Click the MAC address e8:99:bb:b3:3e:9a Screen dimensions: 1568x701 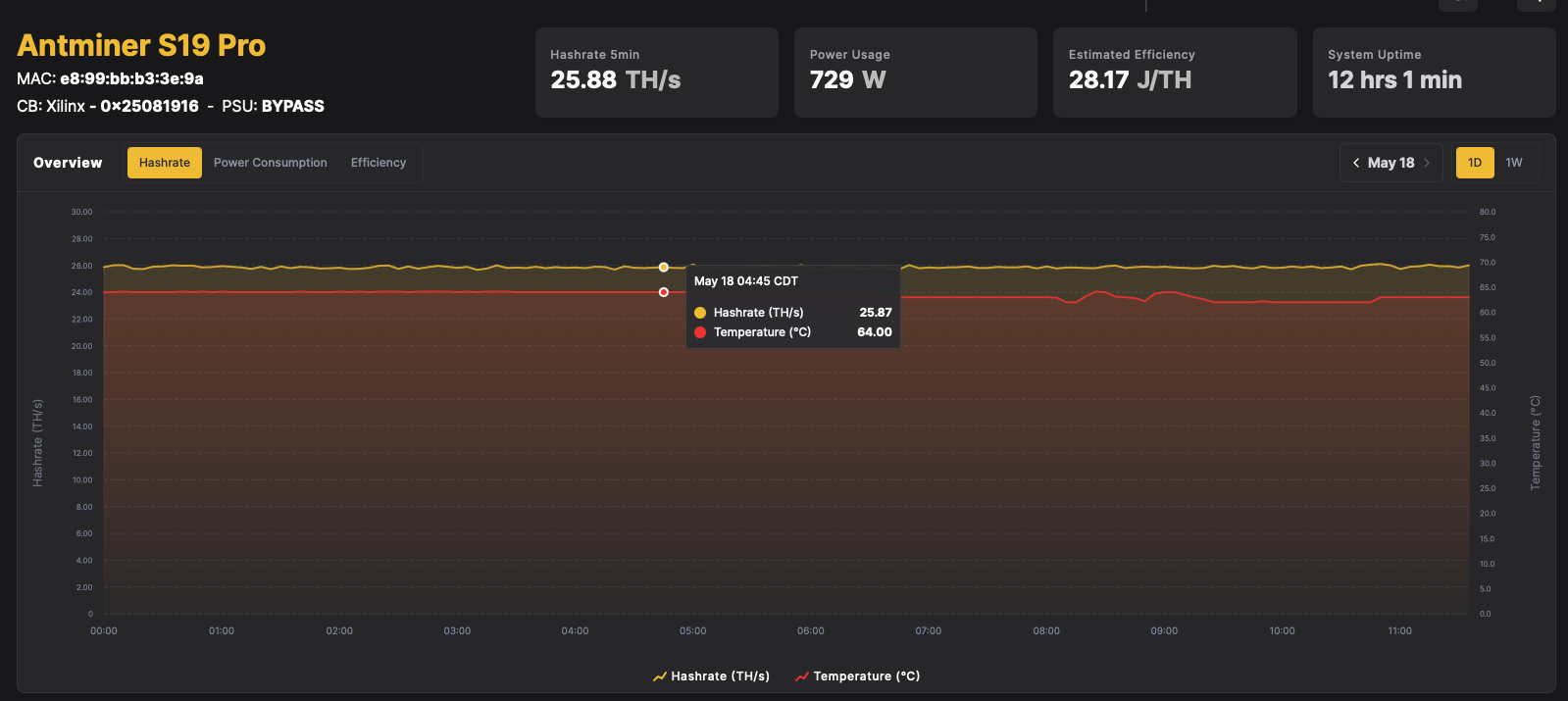(x=132, y=78)
